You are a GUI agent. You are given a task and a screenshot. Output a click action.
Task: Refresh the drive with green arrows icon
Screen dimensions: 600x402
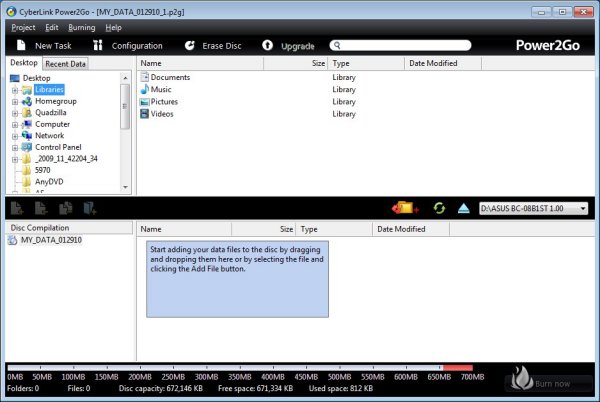click(439, 208)
